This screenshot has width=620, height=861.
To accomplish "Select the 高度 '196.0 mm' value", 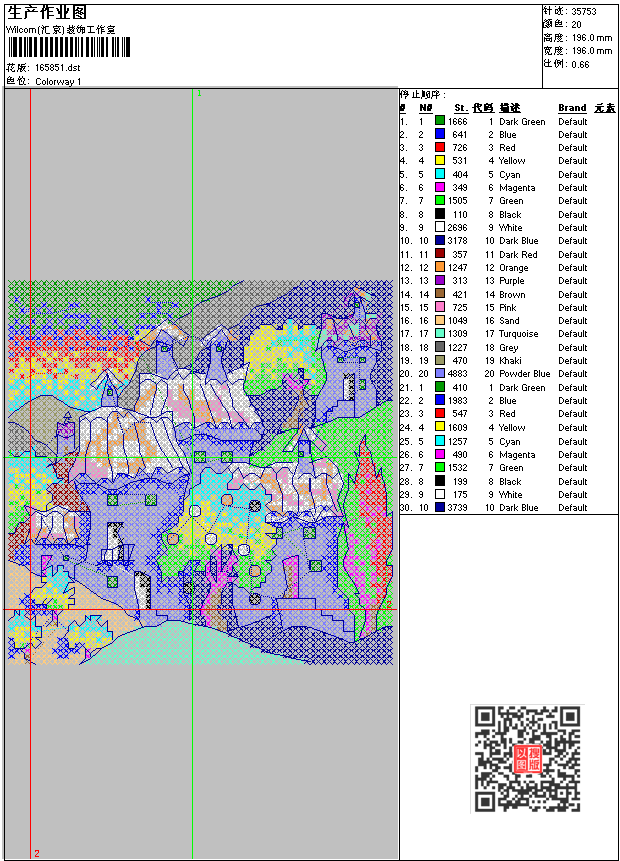I will coord(591,38).
